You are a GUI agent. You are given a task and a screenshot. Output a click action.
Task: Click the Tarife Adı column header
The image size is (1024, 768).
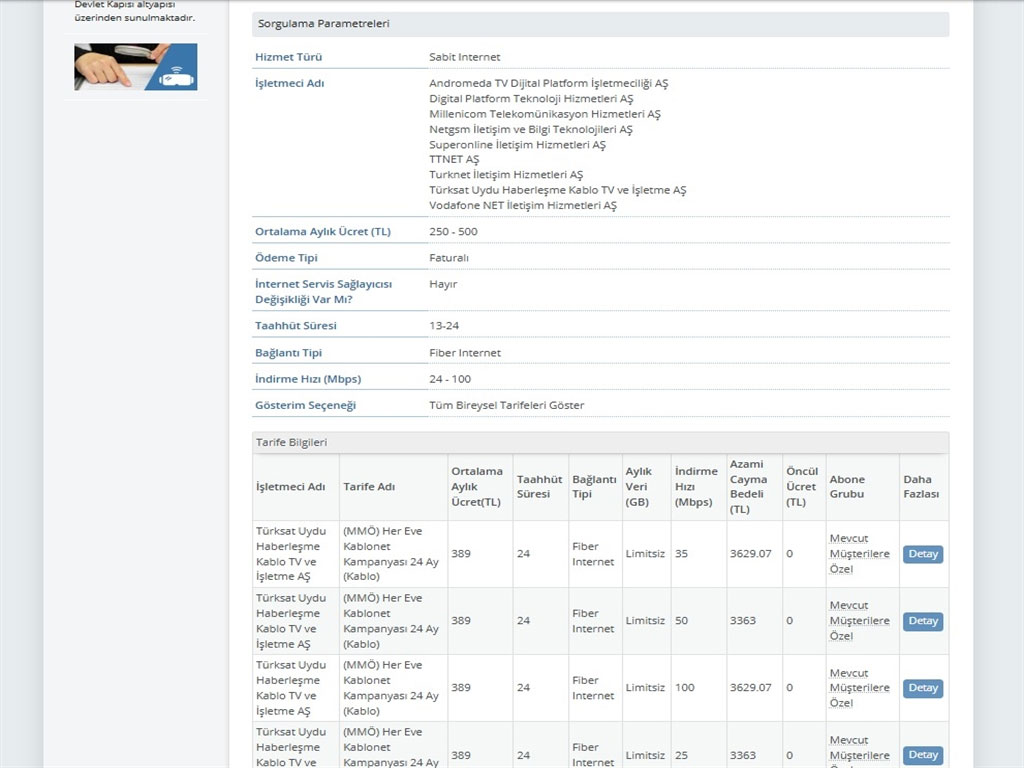tap(369, 487)
